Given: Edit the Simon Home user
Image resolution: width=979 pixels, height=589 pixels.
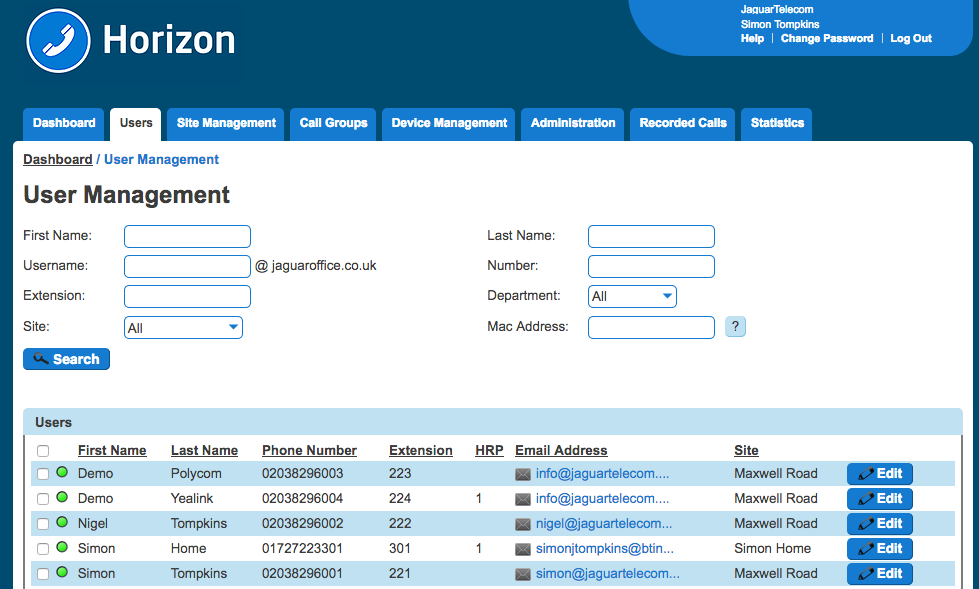Looking at the screenshot, I should point(879,548).
